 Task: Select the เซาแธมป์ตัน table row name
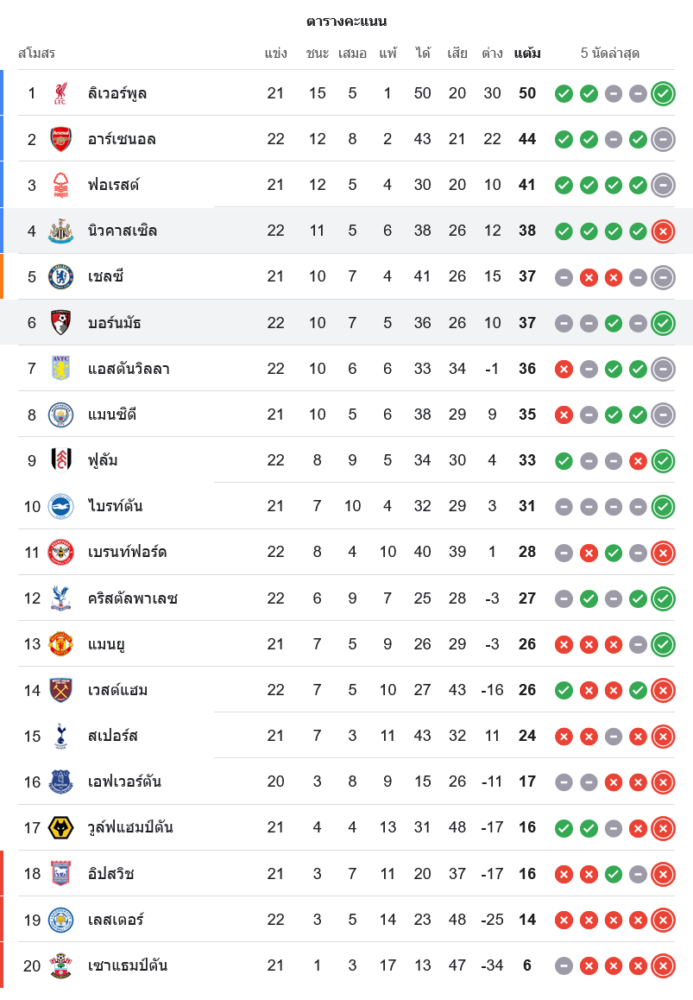tap(128, 966)
